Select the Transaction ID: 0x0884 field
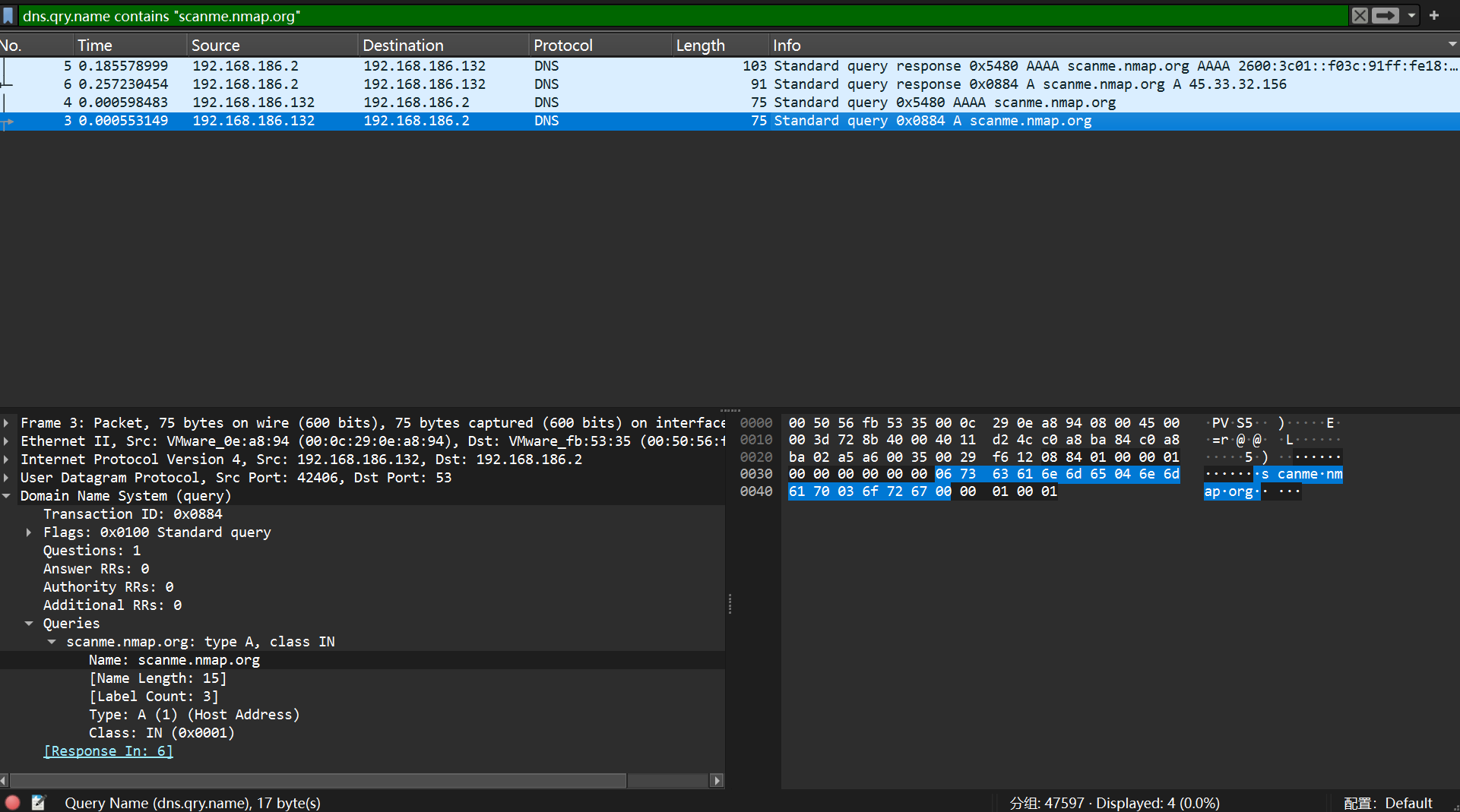Screen dimensions: 1460x812 click(133, 514)
